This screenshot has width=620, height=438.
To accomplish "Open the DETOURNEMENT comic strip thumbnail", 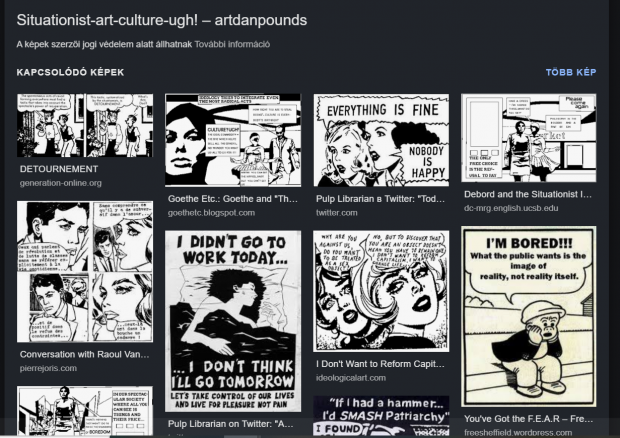I will tap(85, 125).
